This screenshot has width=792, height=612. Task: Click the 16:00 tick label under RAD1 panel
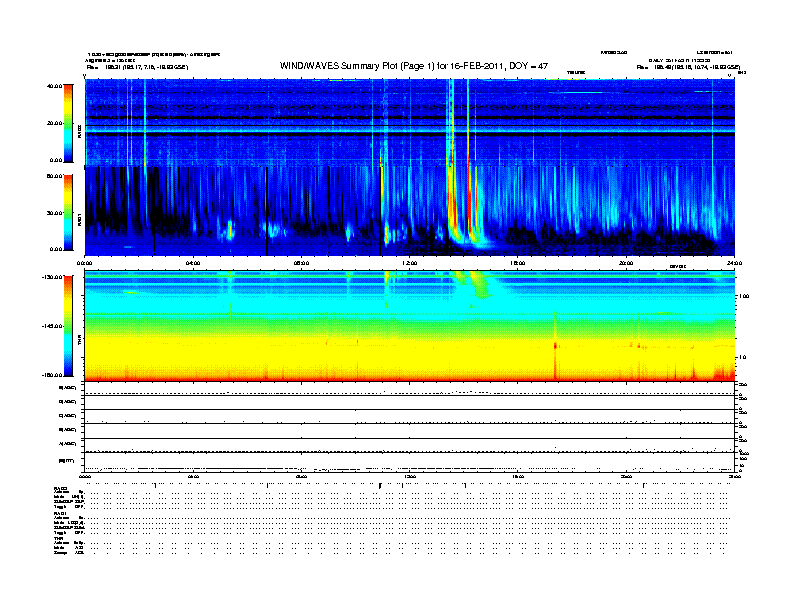pos(518,263)
